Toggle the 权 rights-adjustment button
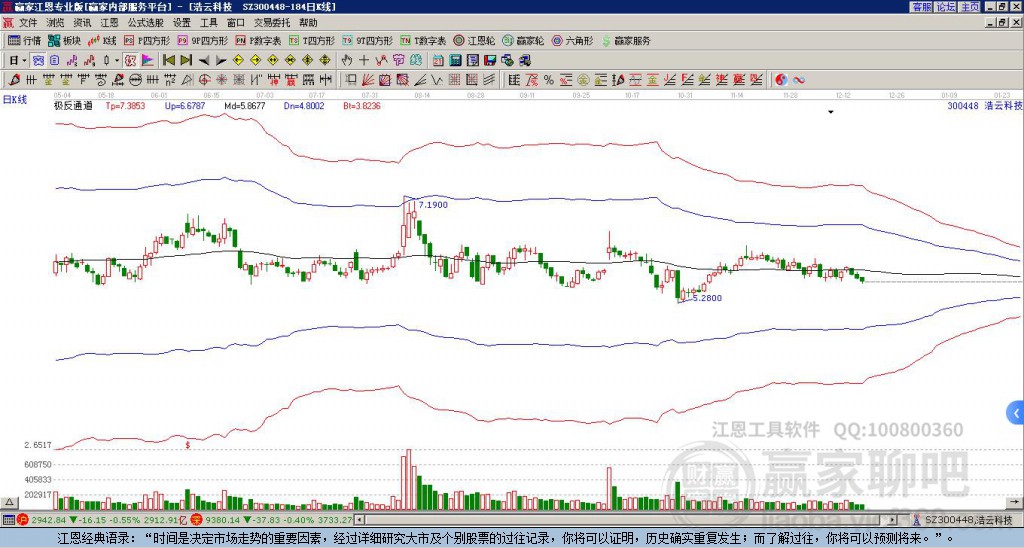Viewport: 1024px width, 548px height. pyautogui.click(x=130, y=61)
